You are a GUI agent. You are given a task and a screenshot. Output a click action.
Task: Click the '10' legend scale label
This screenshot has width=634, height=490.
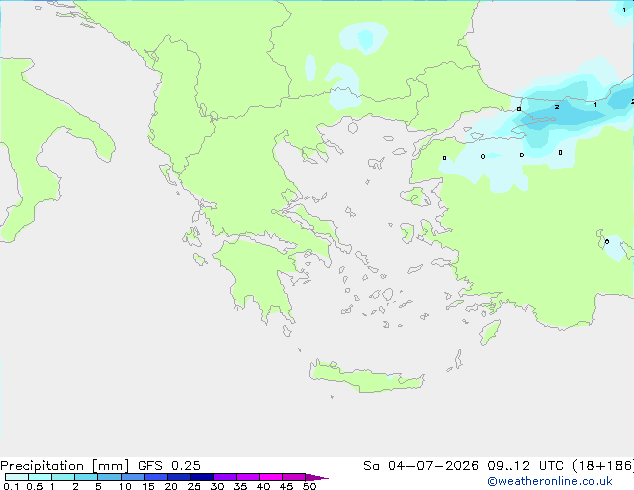tap(125, 486)
